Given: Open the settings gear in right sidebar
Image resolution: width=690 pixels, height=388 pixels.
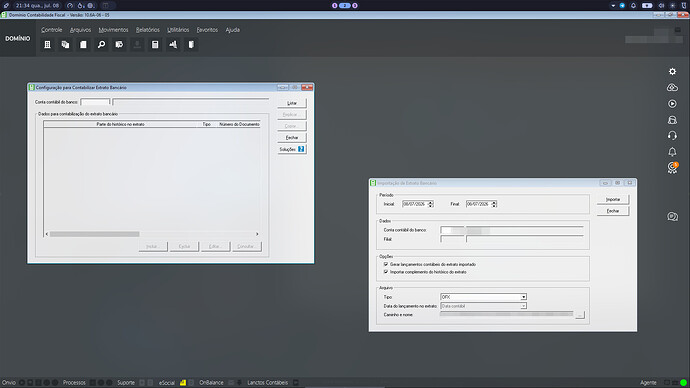Looking at the screenshot, I should point(672,71).
